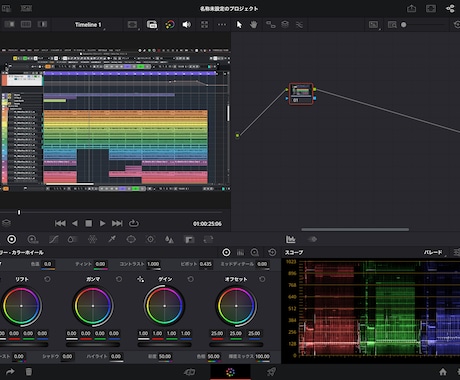The image size is (460, 380).
Task: Click the viewer playhead scrubber
Action: 19,212
